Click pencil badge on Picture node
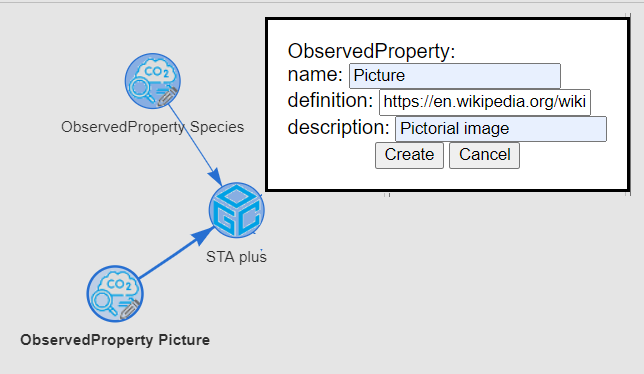Screen dimensions: 644x374 [x=130, y=310]
